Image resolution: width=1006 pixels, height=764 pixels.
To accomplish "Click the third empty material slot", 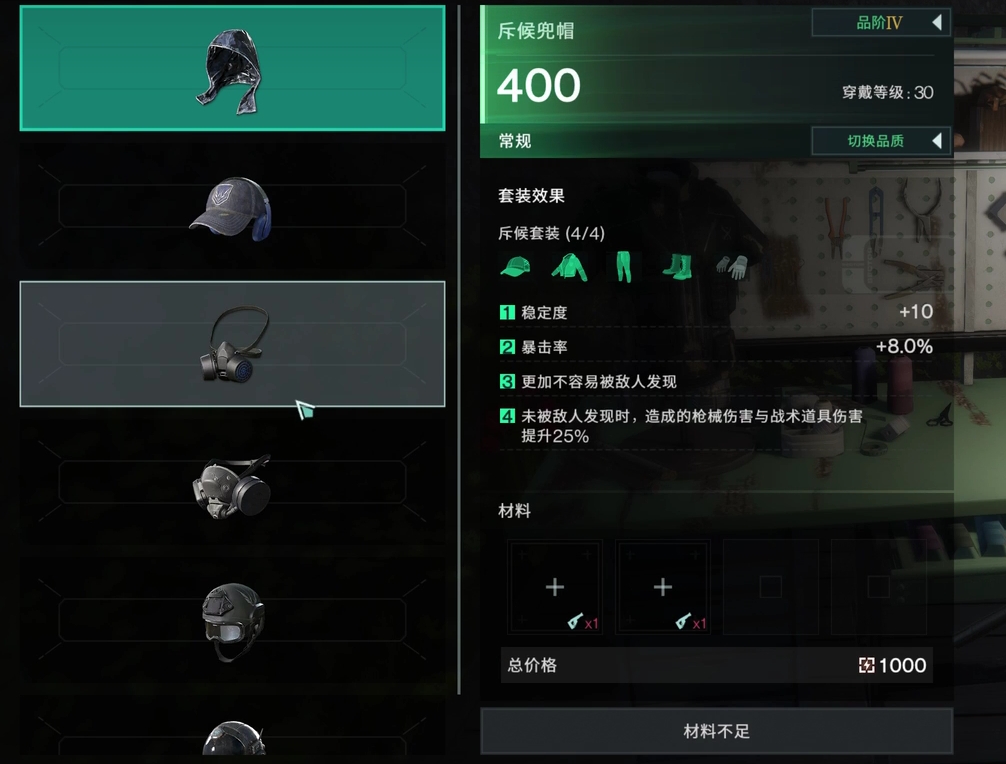I will tap(771, 587).
